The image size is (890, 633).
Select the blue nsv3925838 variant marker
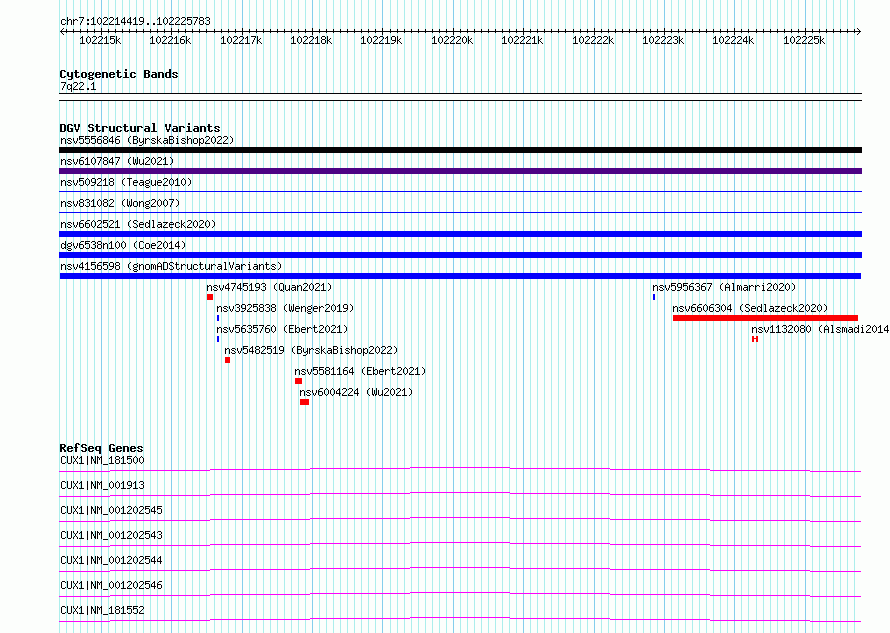(x=218, y=318)
